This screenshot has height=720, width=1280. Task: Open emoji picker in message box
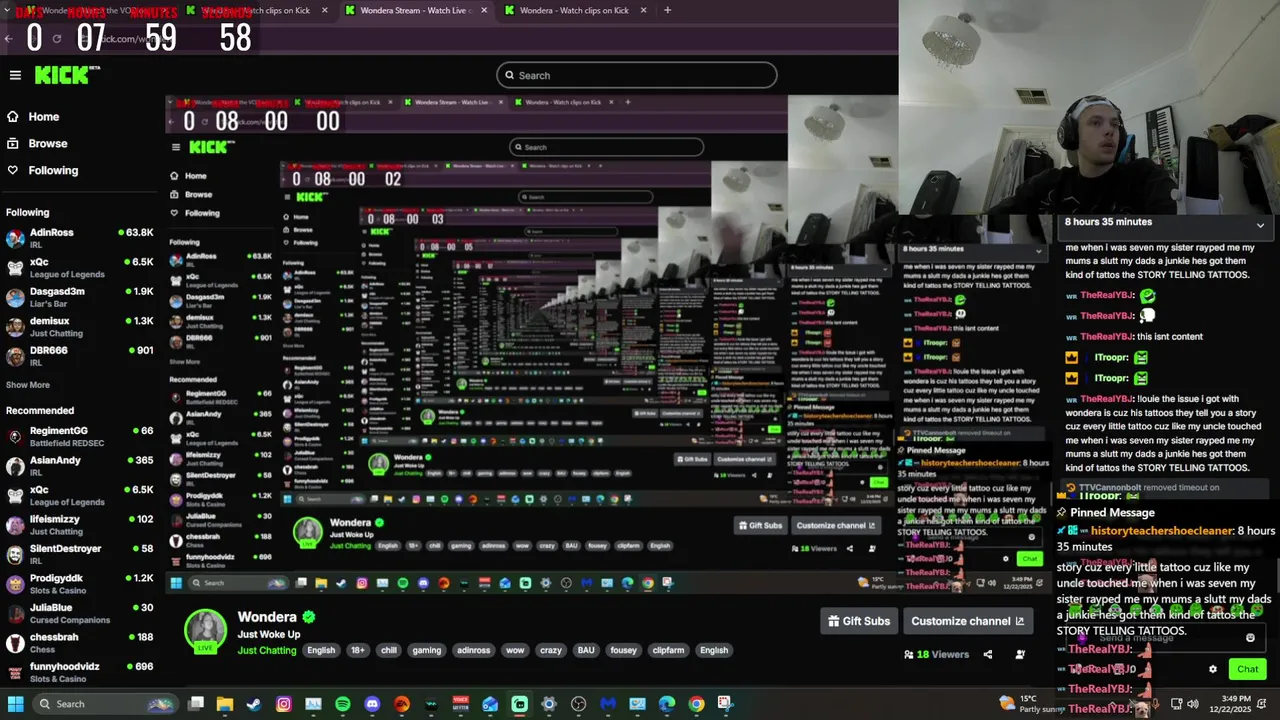(1250, 638)
